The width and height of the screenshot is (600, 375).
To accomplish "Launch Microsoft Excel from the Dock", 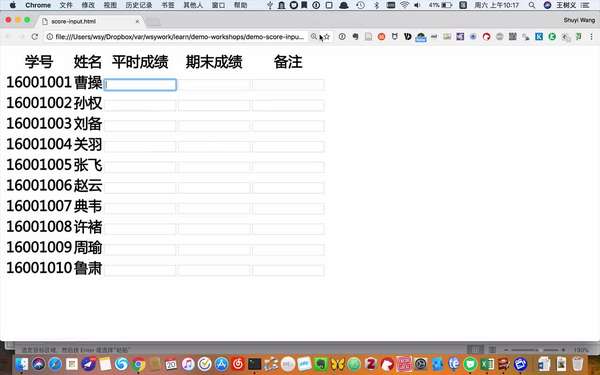I will click(x=487, y=364).
